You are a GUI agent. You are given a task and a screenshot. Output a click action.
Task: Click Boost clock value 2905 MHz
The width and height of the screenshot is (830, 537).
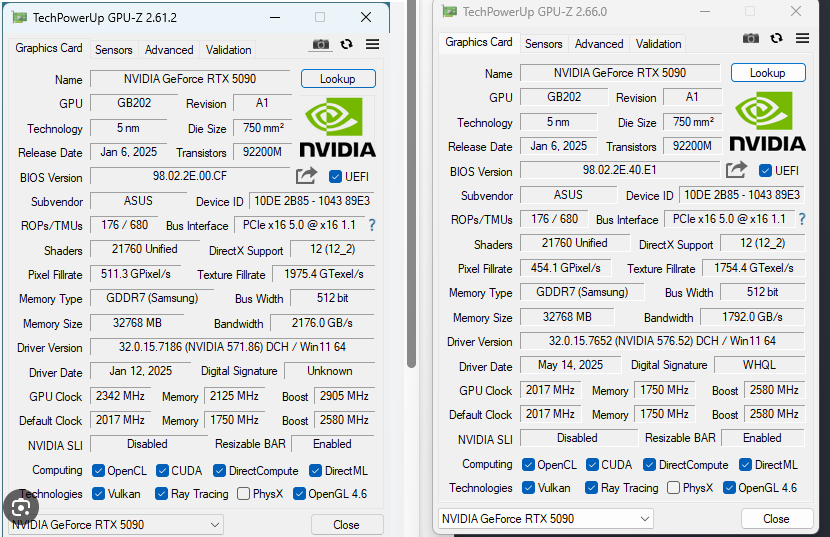coord(345,396)
